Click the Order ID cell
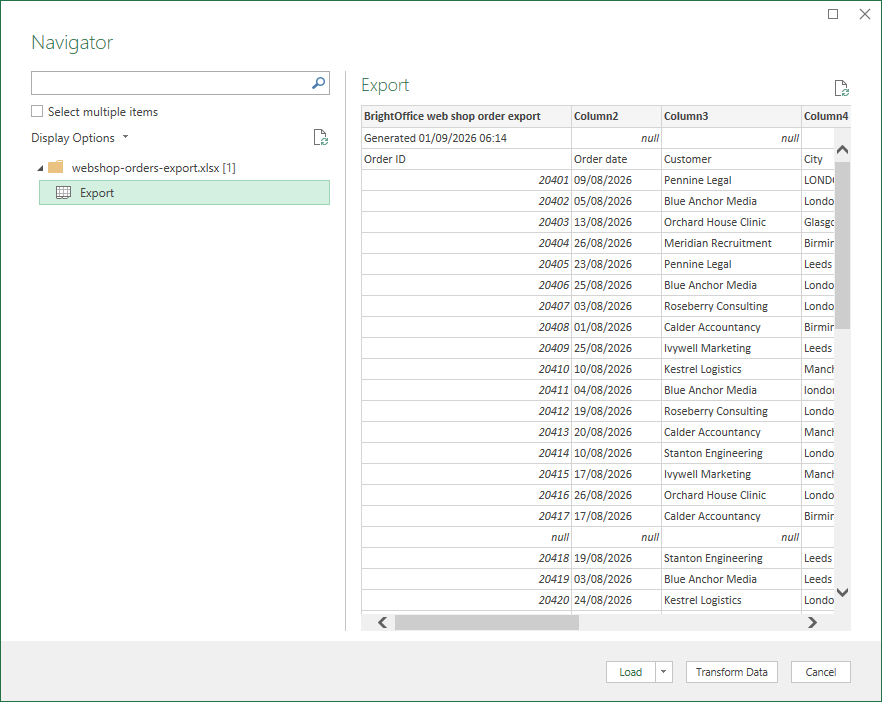 (x=466, y=159)
